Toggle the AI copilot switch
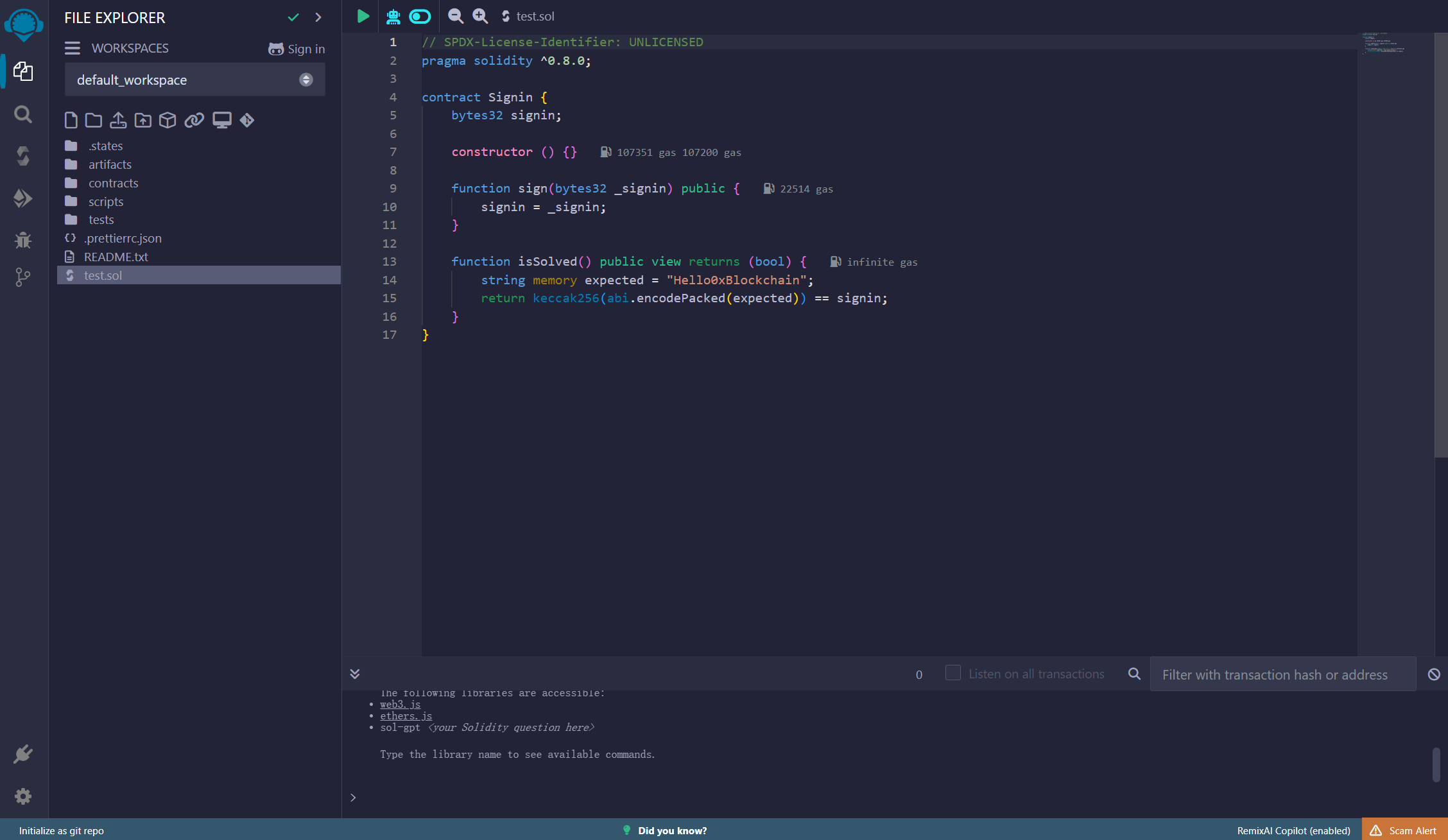 point(420,16)
